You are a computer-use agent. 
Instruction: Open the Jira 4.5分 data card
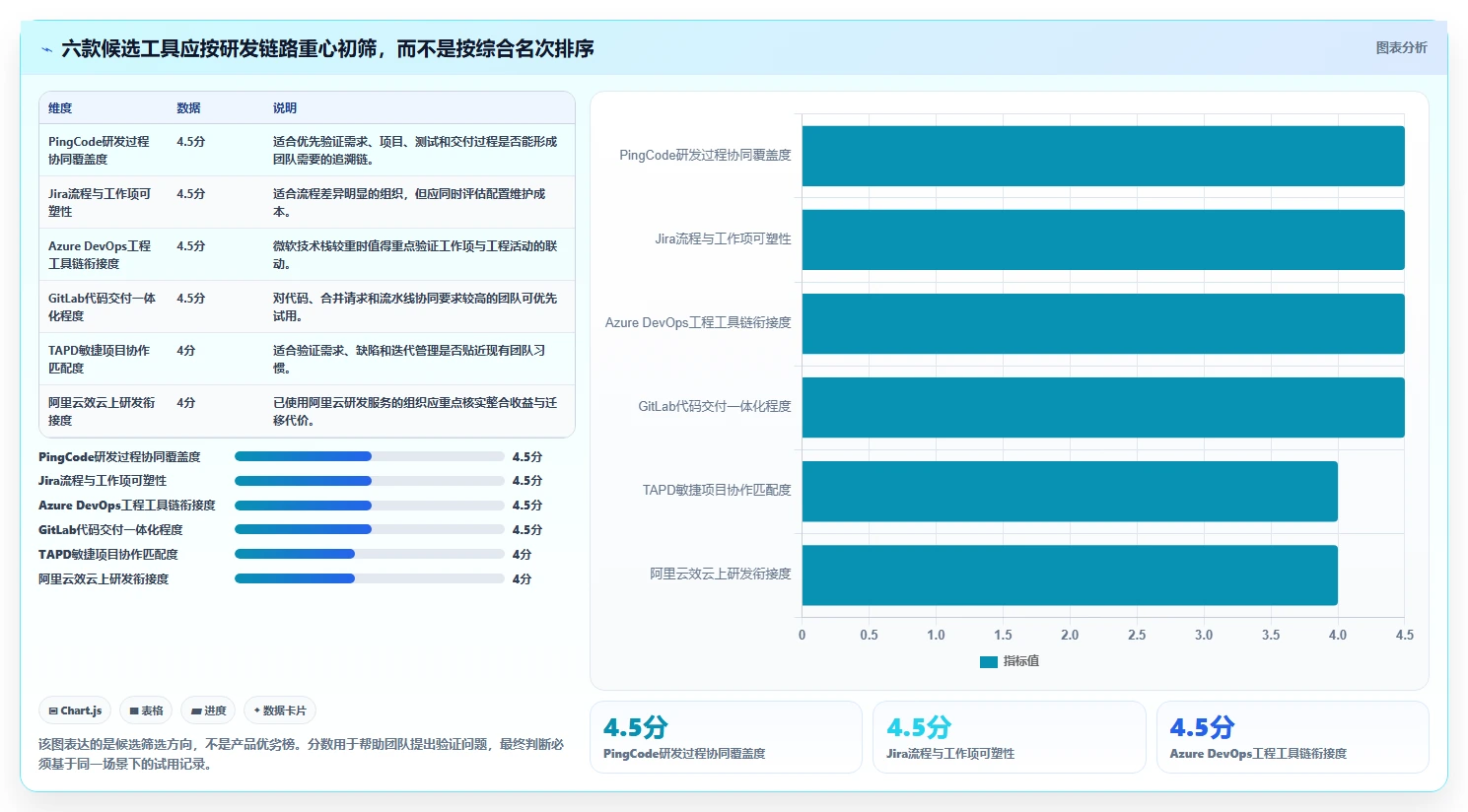(x=1010, y=737)
